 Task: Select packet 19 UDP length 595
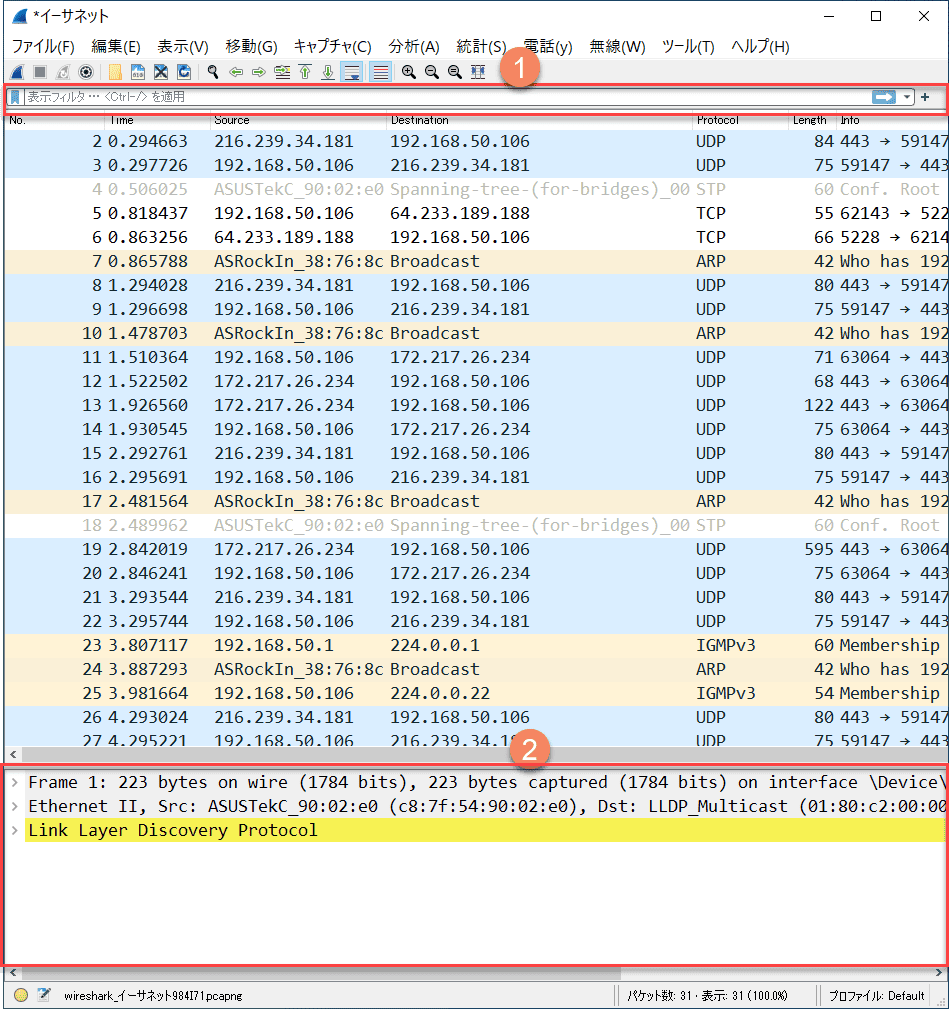[476, 550]
